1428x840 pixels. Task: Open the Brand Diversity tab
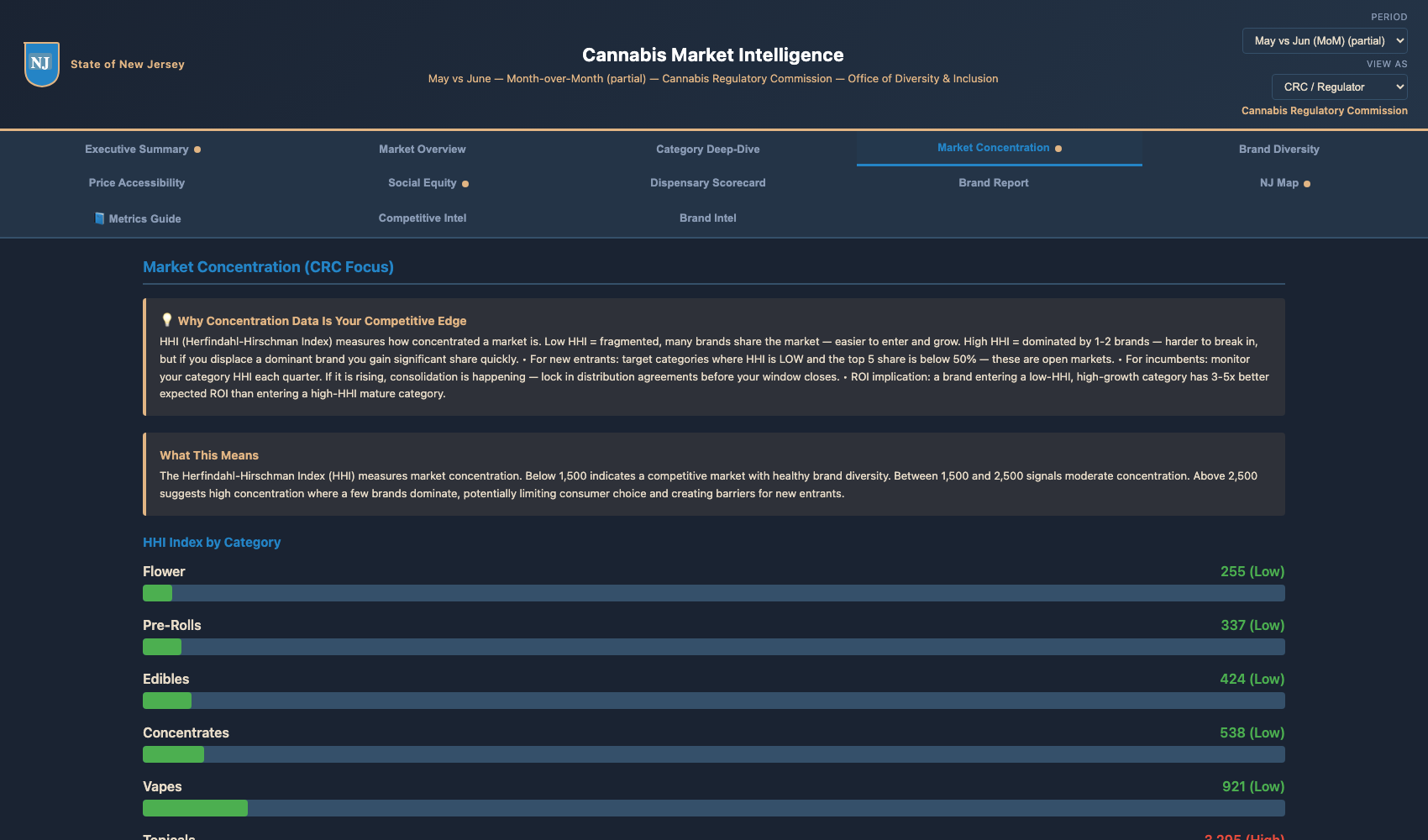(1279, 149)
